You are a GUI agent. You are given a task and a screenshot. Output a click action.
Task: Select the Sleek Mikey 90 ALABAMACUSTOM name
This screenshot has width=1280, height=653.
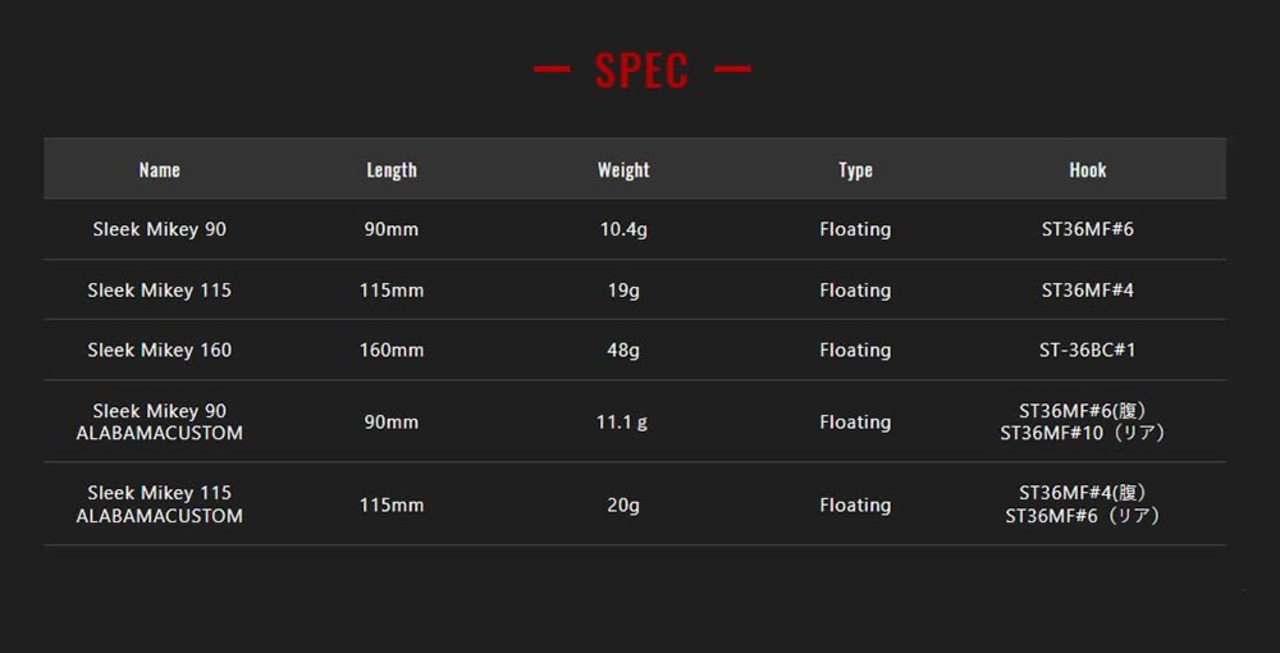coord(159,422)
